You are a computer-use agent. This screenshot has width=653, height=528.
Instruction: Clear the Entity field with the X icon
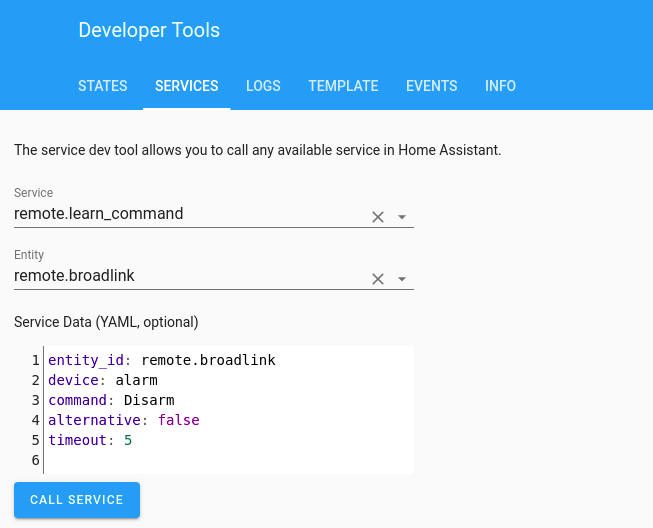(x=378, y=279)
